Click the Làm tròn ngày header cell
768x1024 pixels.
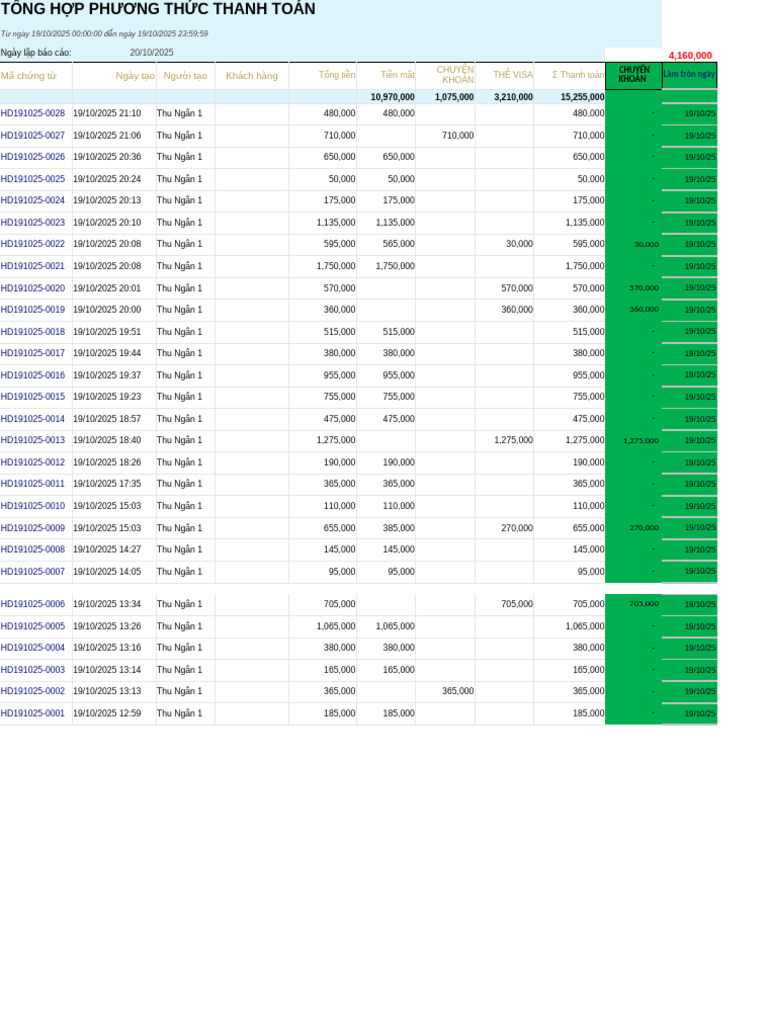(x=689, y=74)
